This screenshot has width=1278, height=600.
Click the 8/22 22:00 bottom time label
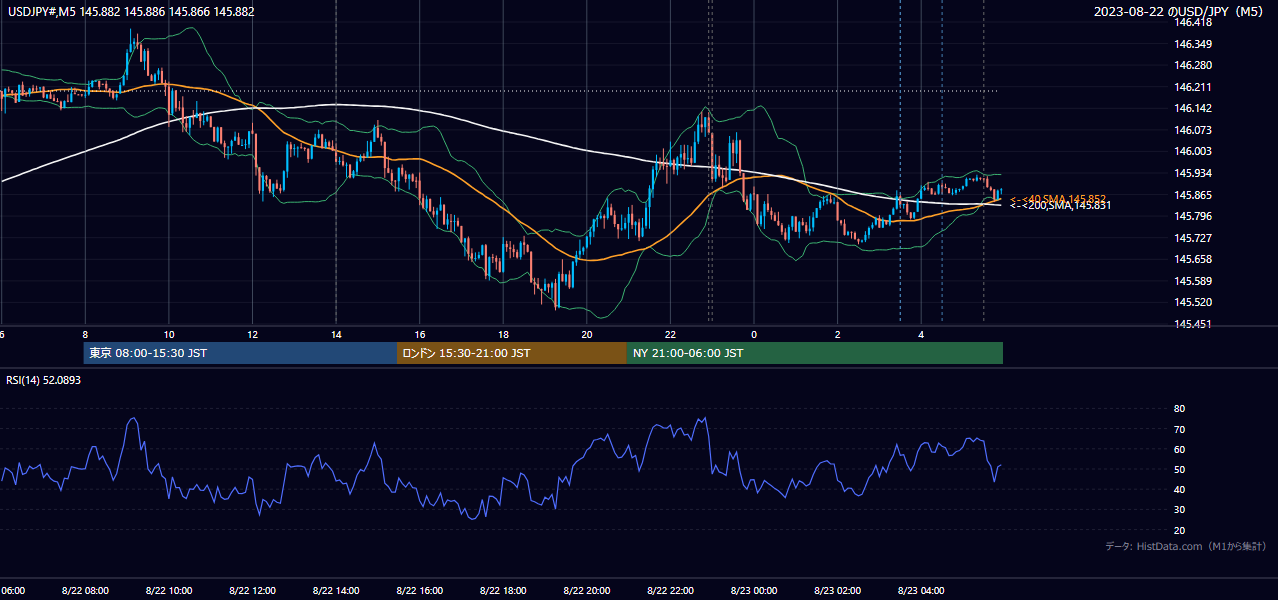pos(670,590)
